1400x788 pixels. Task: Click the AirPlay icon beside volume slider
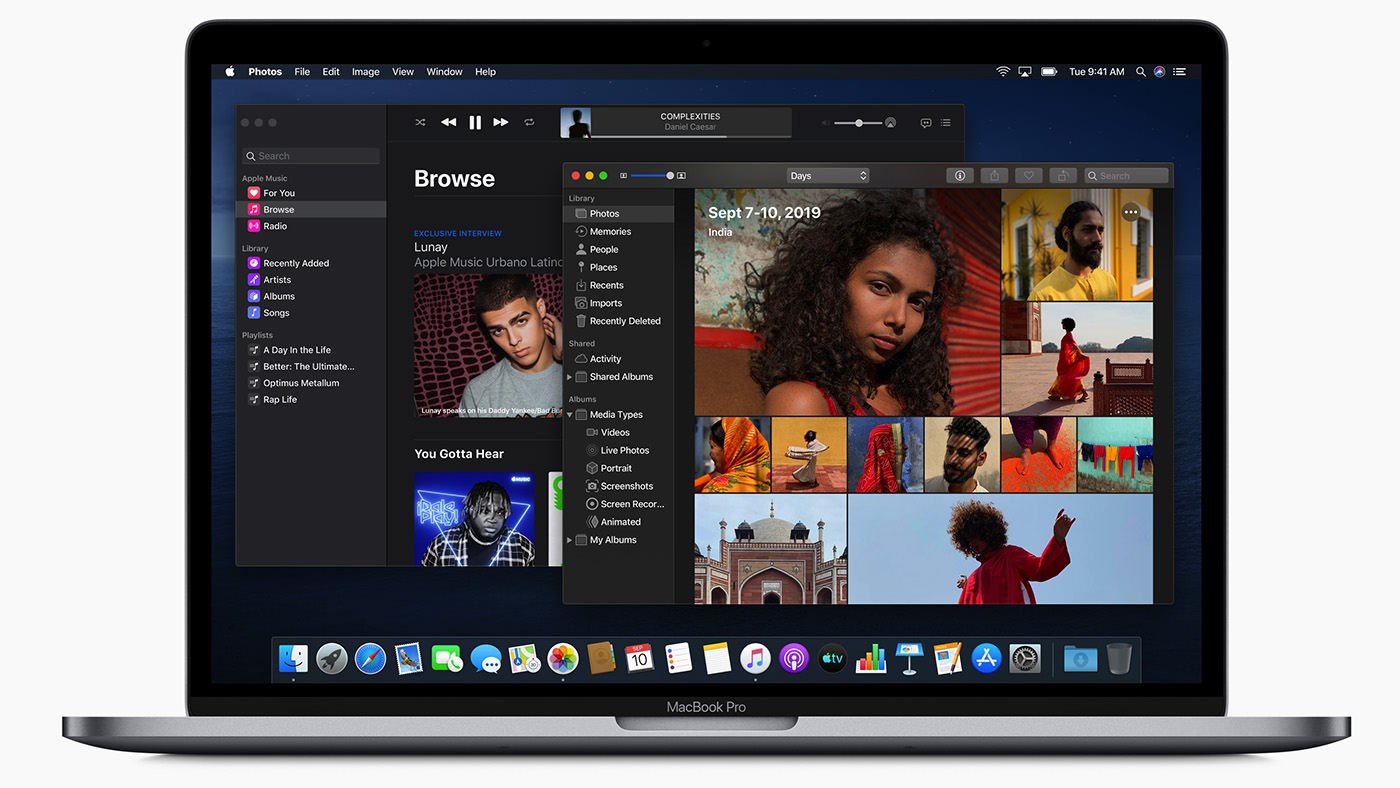(890, 123)
